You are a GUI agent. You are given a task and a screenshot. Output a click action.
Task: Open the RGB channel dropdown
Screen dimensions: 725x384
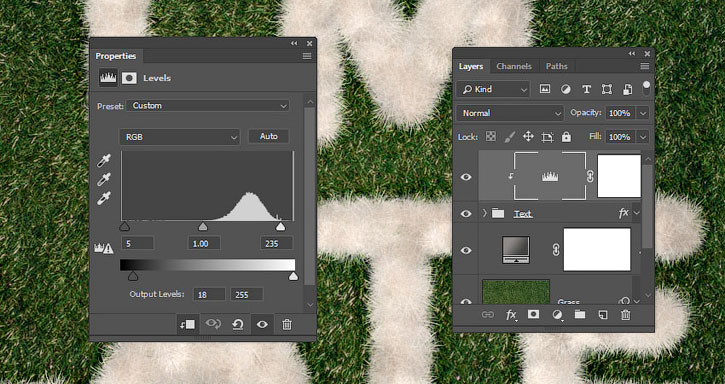[180, 137]
